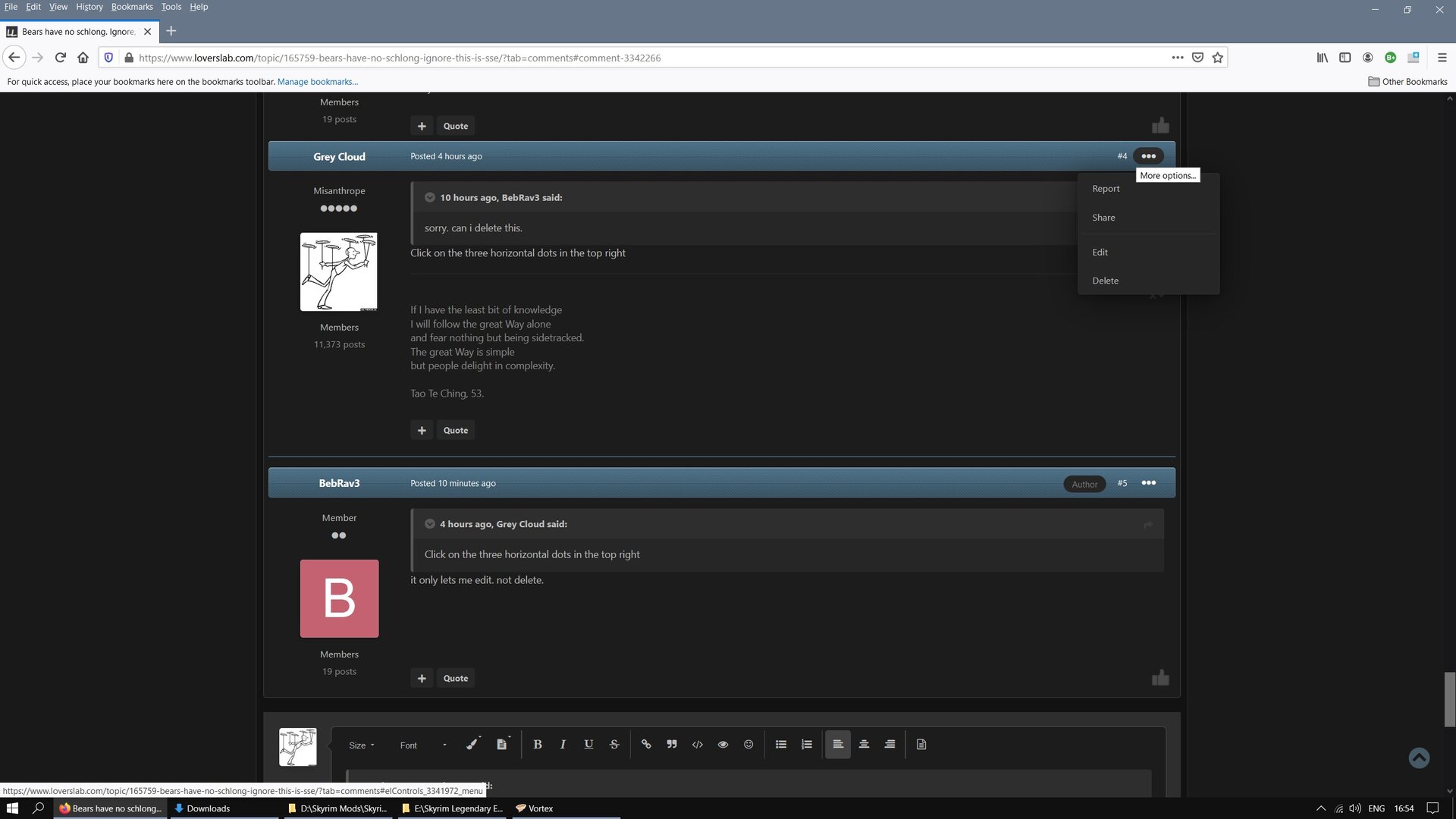Open the Firefox hamburger menu
The width and height of the screenshot is (1456, 819).
tap(1442, 58)
